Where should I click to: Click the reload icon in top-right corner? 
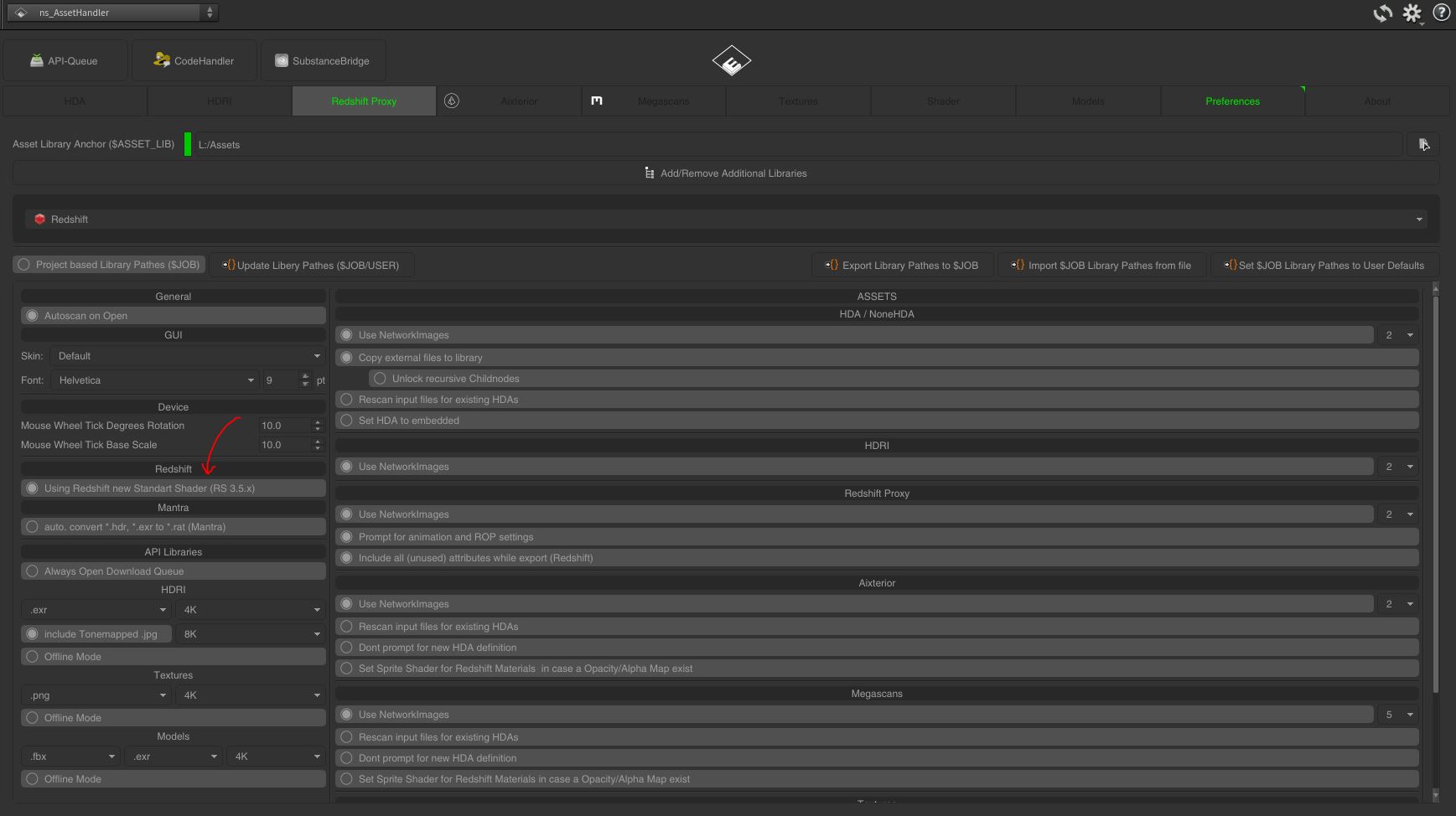(x=1382, y=13)
